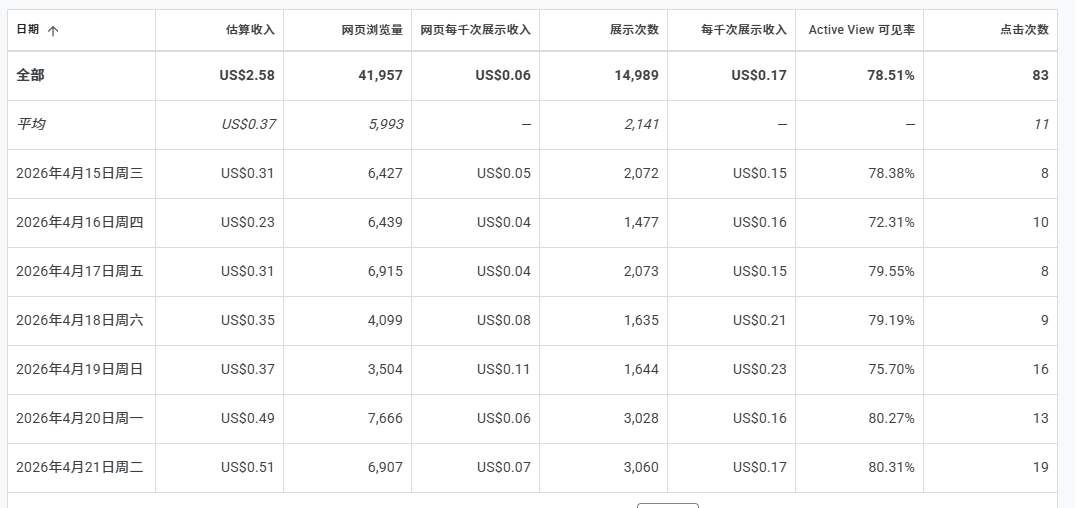Viewport: 1076px width, 508px height.
Task: Click the page views 7,666 on 4月20日
Action: (x=385, y=418)
